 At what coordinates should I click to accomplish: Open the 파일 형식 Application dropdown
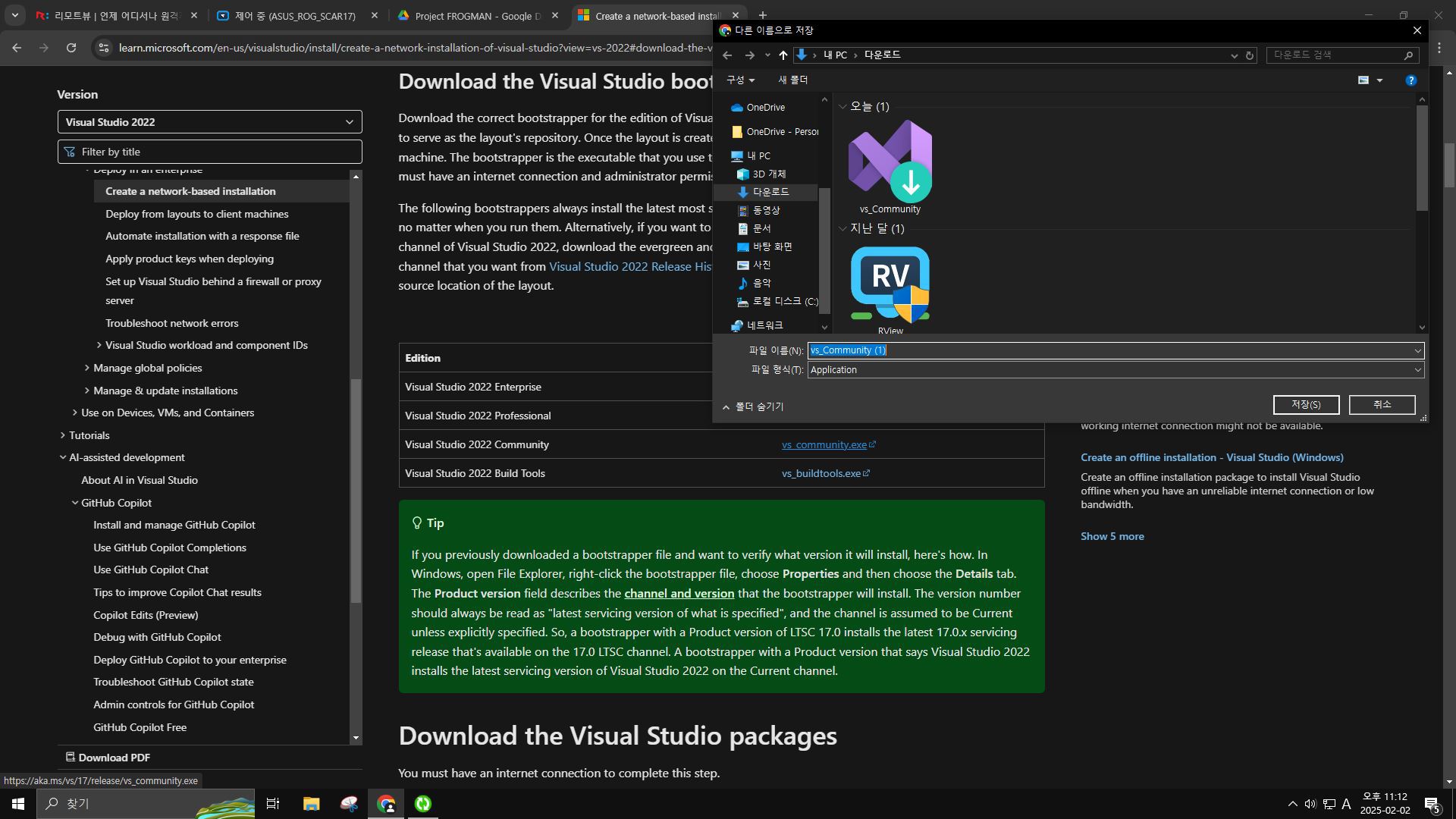coord(1115,370)
